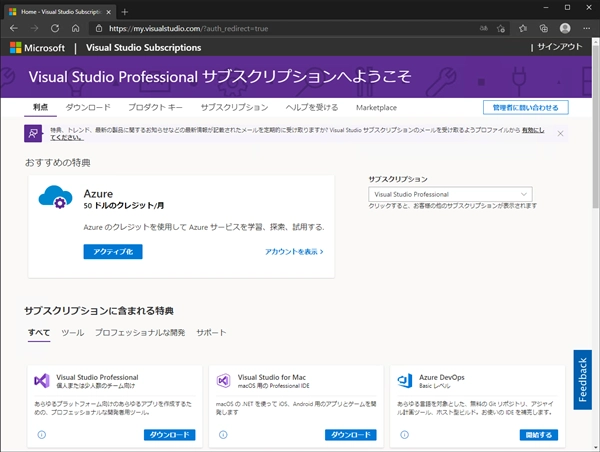The height and width of the screenshot is (452, 600).
Task: Select the 利点 tab
Action: click(x=41, y=107)
